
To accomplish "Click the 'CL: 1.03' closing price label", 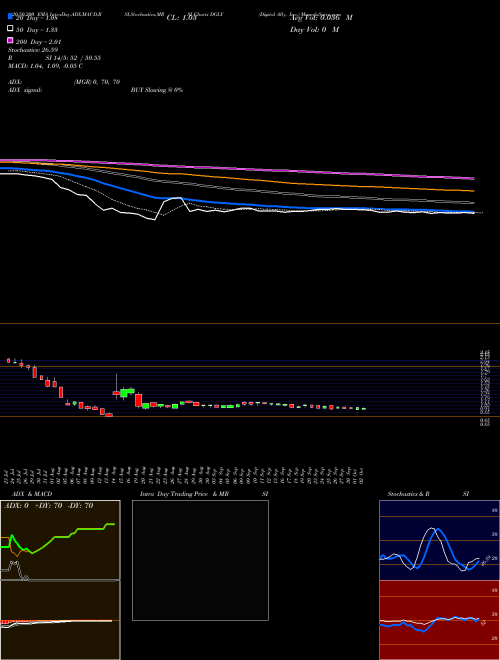I will [181, 18].
